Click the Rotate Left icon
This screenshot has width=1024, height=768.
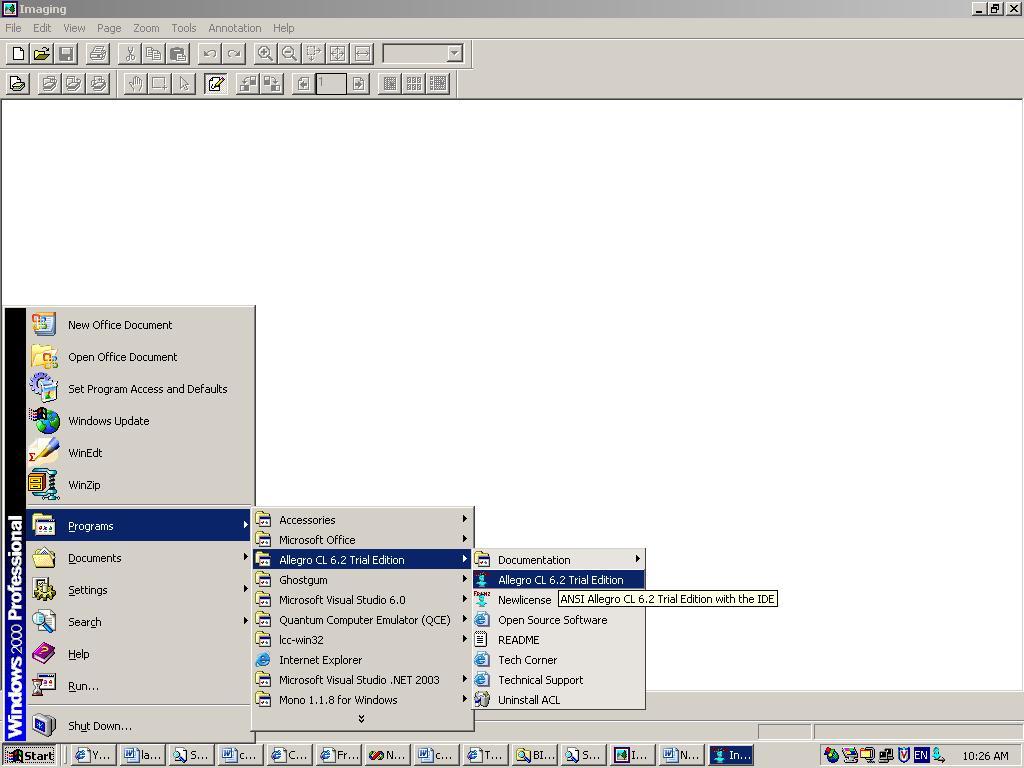[247, 84]
